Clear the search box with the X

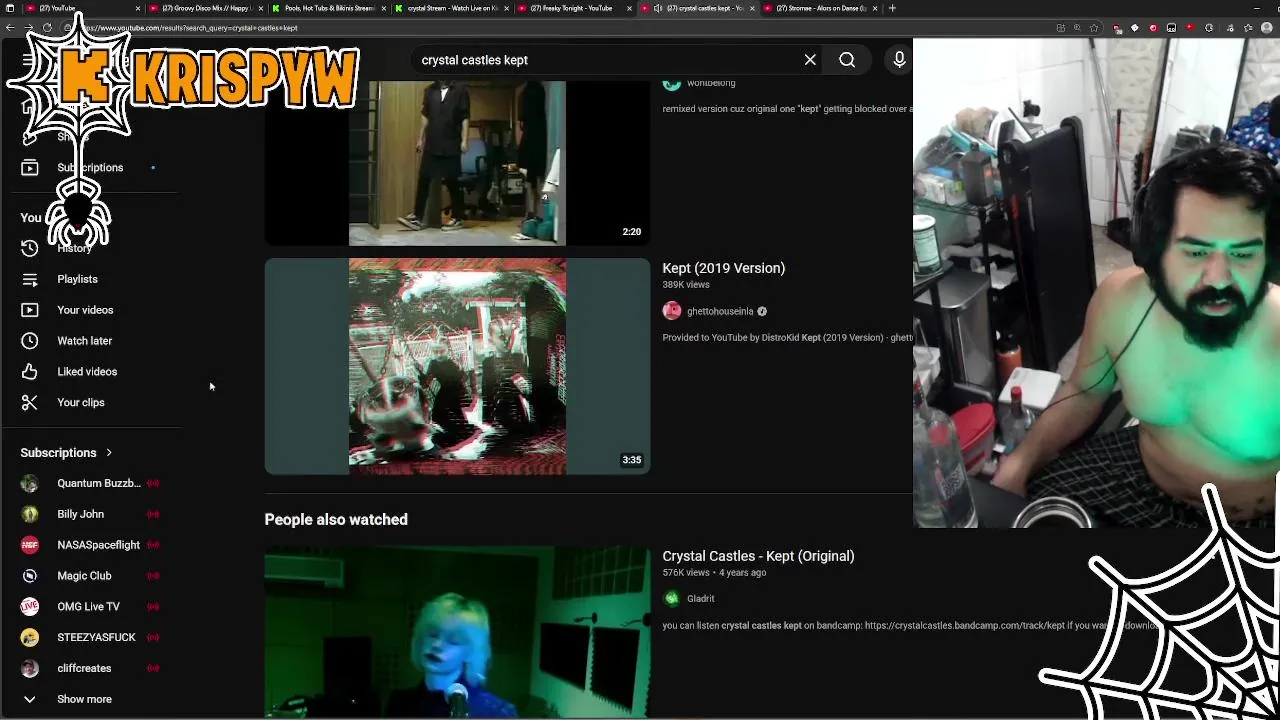[x=810, y=60]
